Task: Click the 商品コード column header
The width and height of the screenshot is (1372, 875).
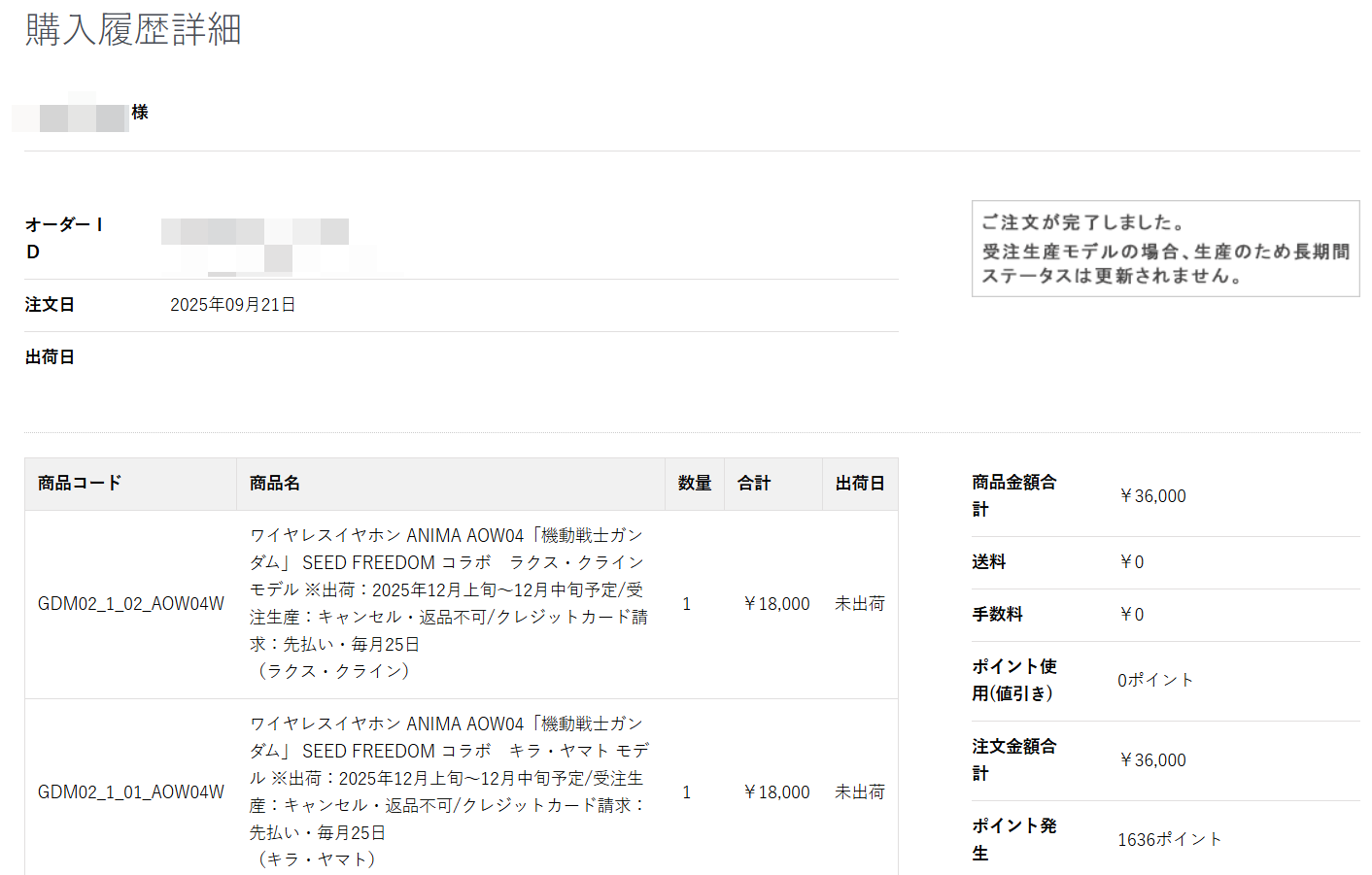Action: 80,484
